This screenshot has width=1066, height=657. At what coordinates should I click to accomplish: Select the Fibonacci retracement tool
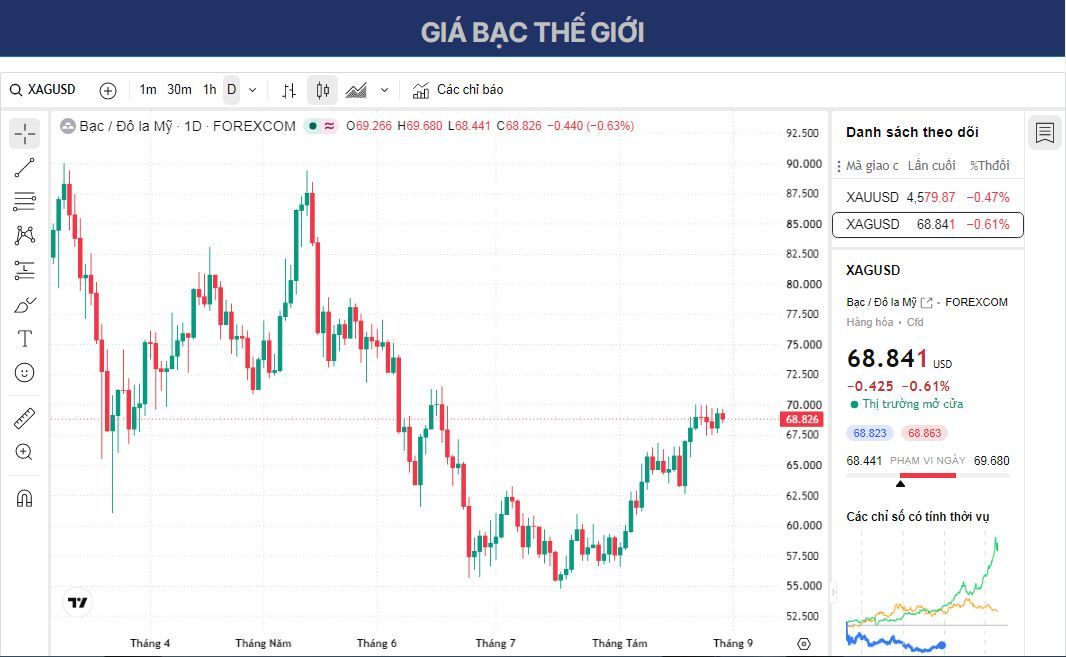[24, 201]
